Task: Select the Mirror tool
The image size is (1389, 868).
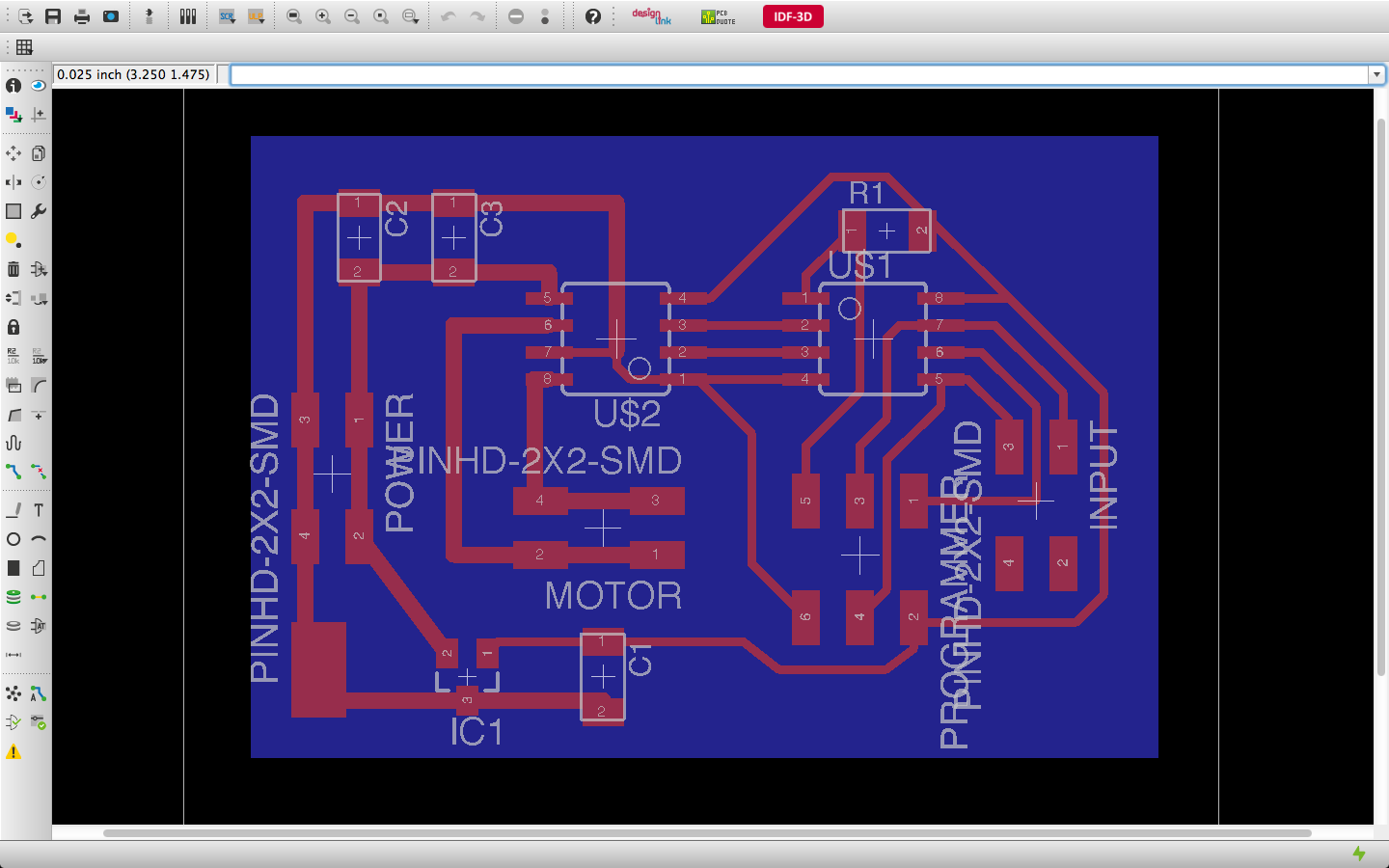Action: coord(14,182)
